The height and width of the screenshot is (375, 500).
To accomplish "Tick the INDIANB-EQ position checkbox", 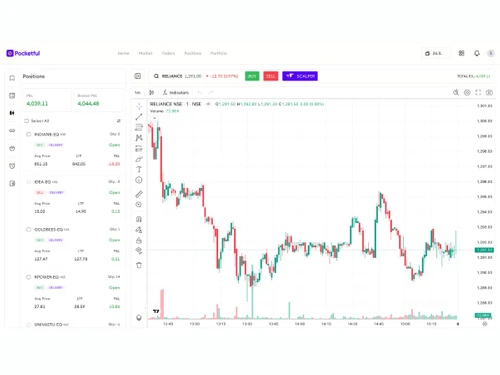I will 29,134.
